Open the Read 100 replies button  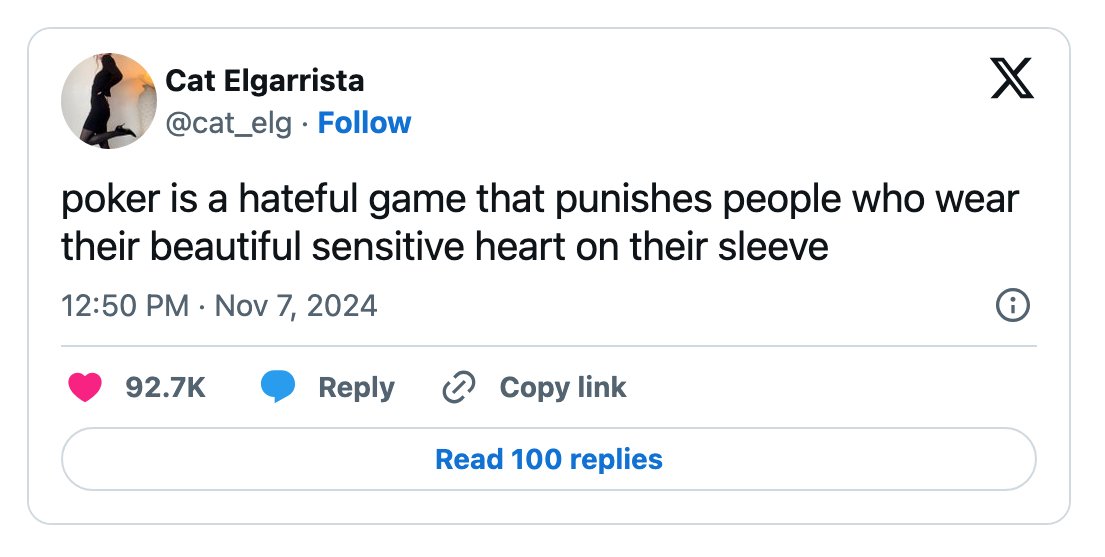[x=549, y=459]
